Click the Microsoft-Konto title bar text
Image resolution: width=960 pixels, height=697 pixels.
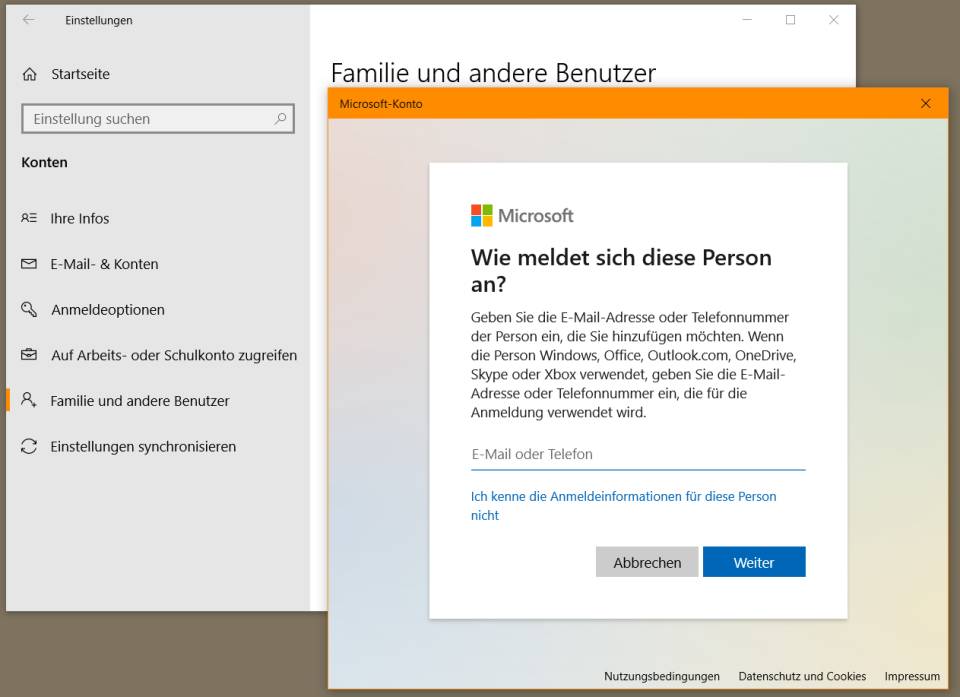pos(381,104)
